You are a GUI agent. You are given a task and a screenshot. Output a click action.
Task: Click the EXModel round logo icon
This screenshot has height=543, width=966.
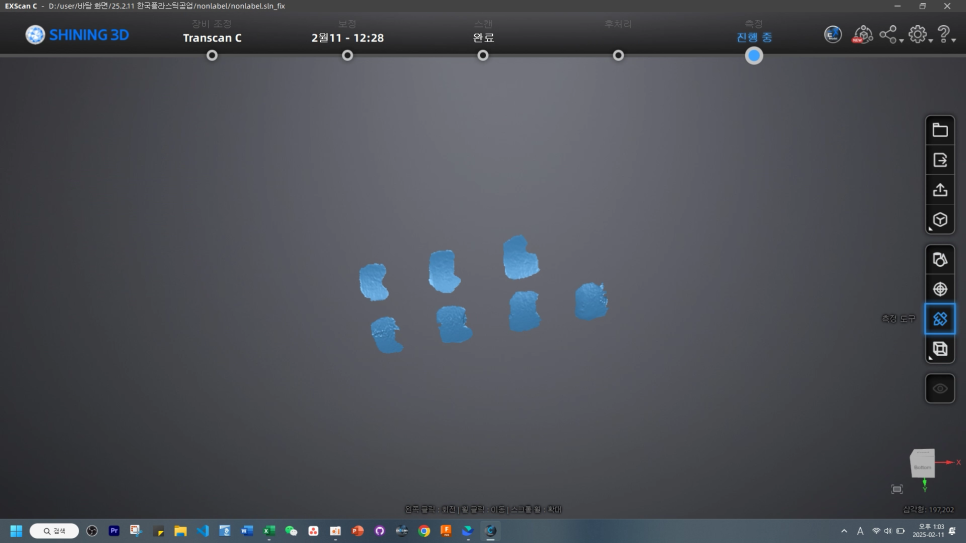point(833,35)
